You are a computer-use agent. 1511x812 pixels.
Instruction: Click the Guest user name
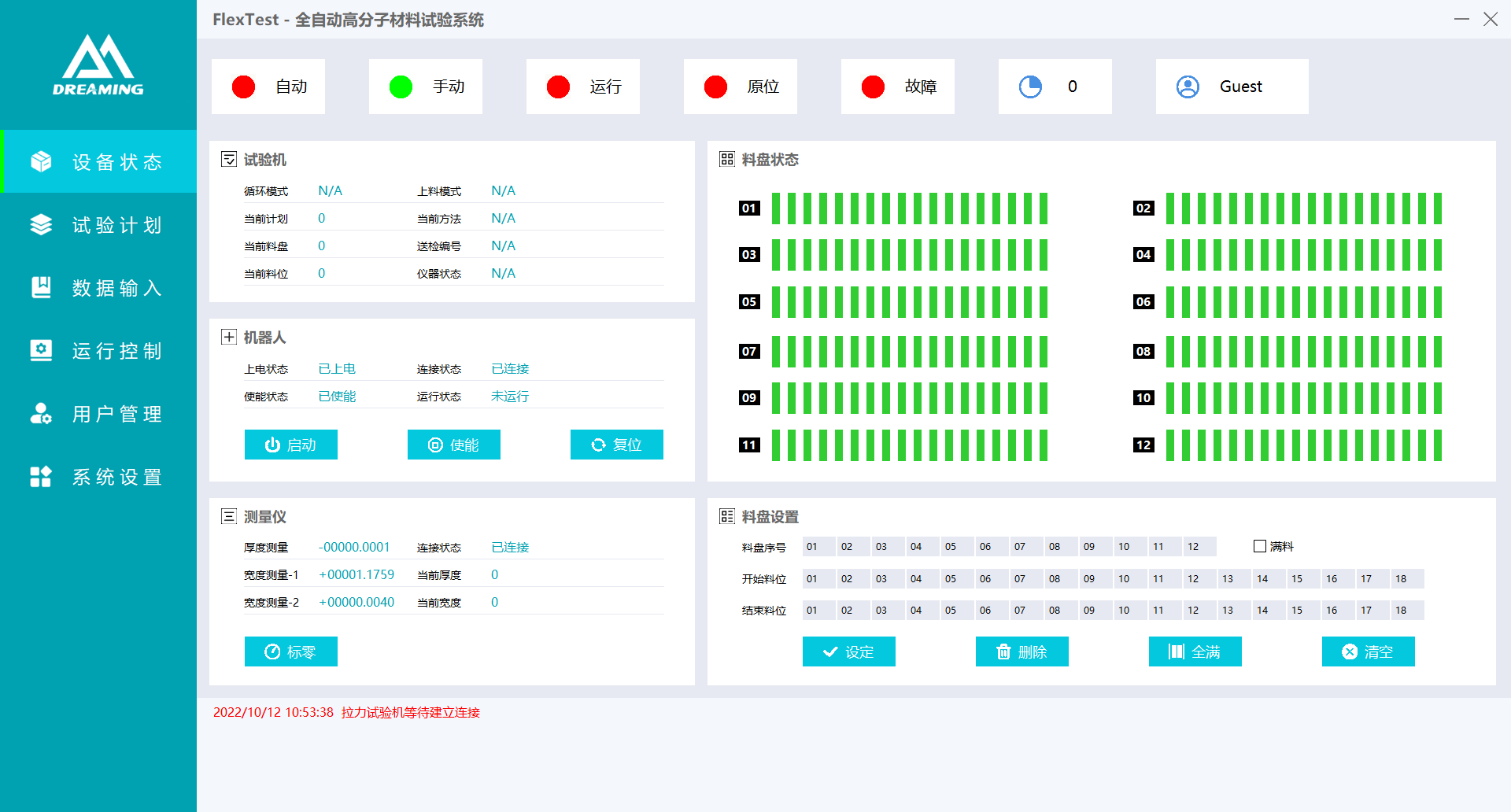[x=1241, y=87]
